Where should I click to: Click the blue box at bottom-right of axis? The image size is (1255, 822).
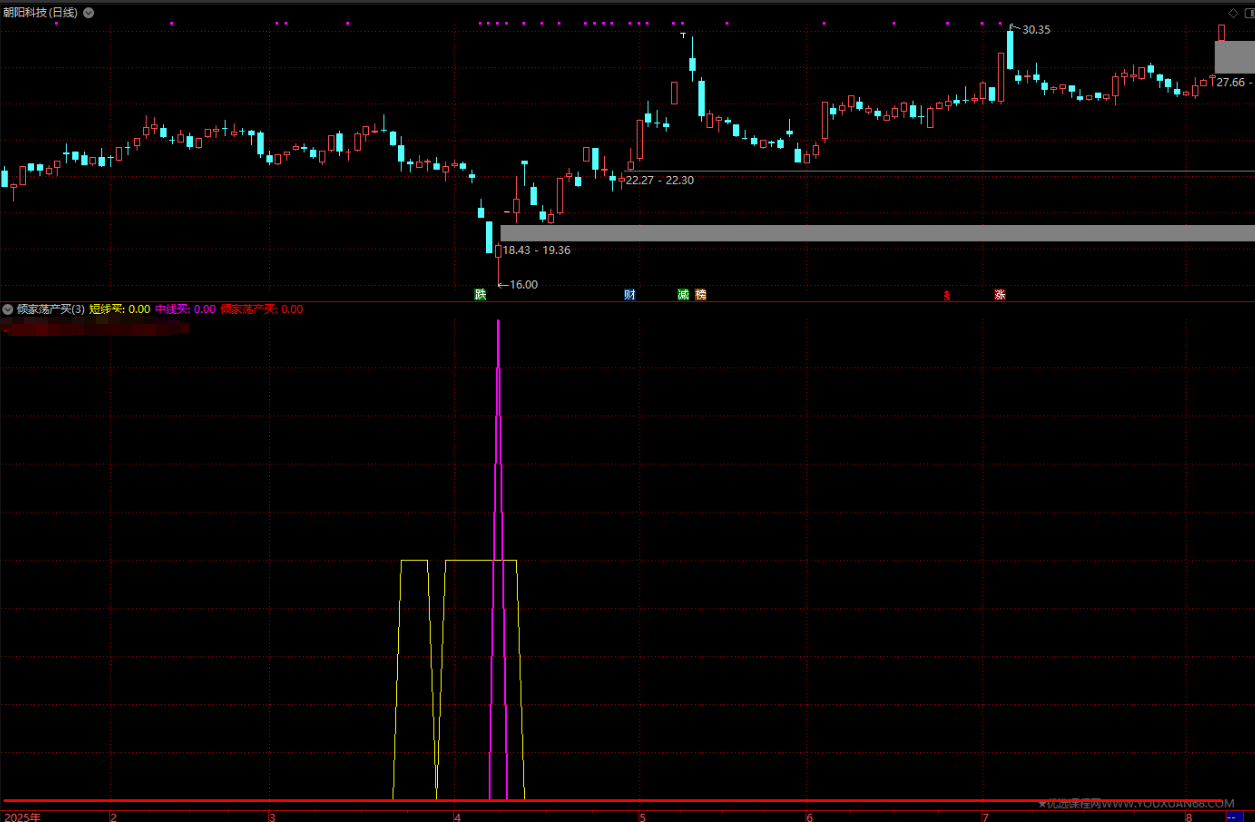(1233, 816)
